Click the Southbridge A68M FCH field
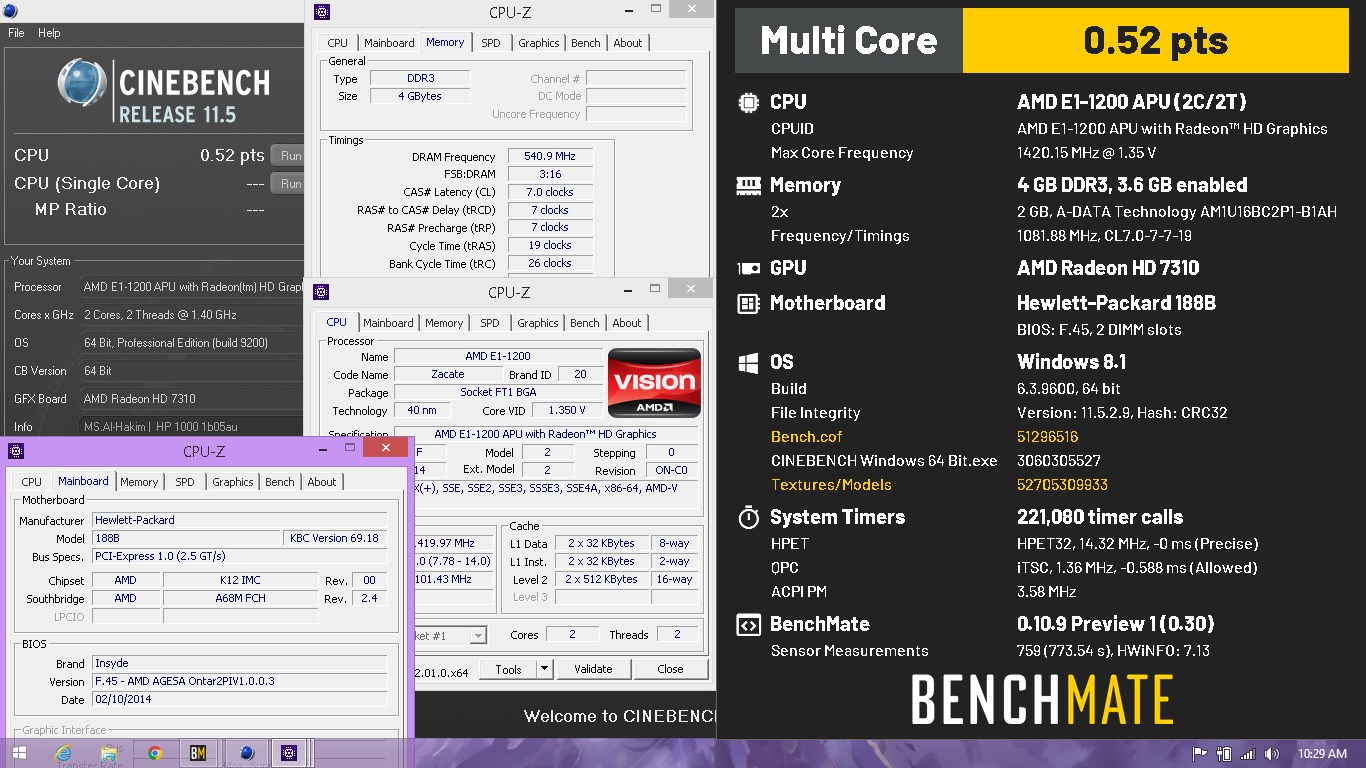 (240, 598)
